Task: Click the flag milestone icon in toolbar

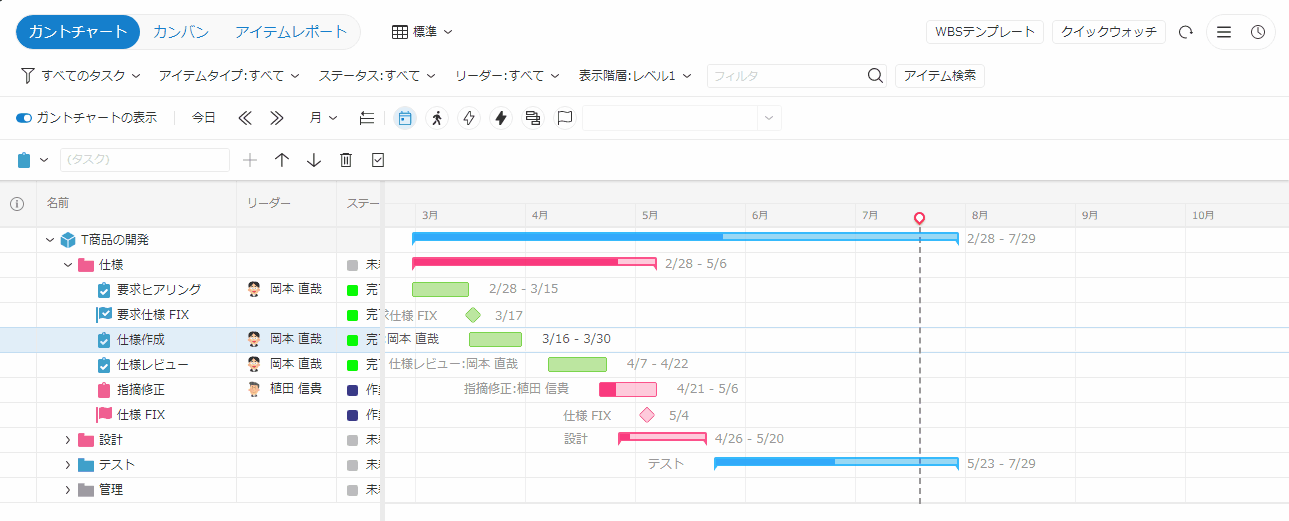Action: click(x=565, y=118)
